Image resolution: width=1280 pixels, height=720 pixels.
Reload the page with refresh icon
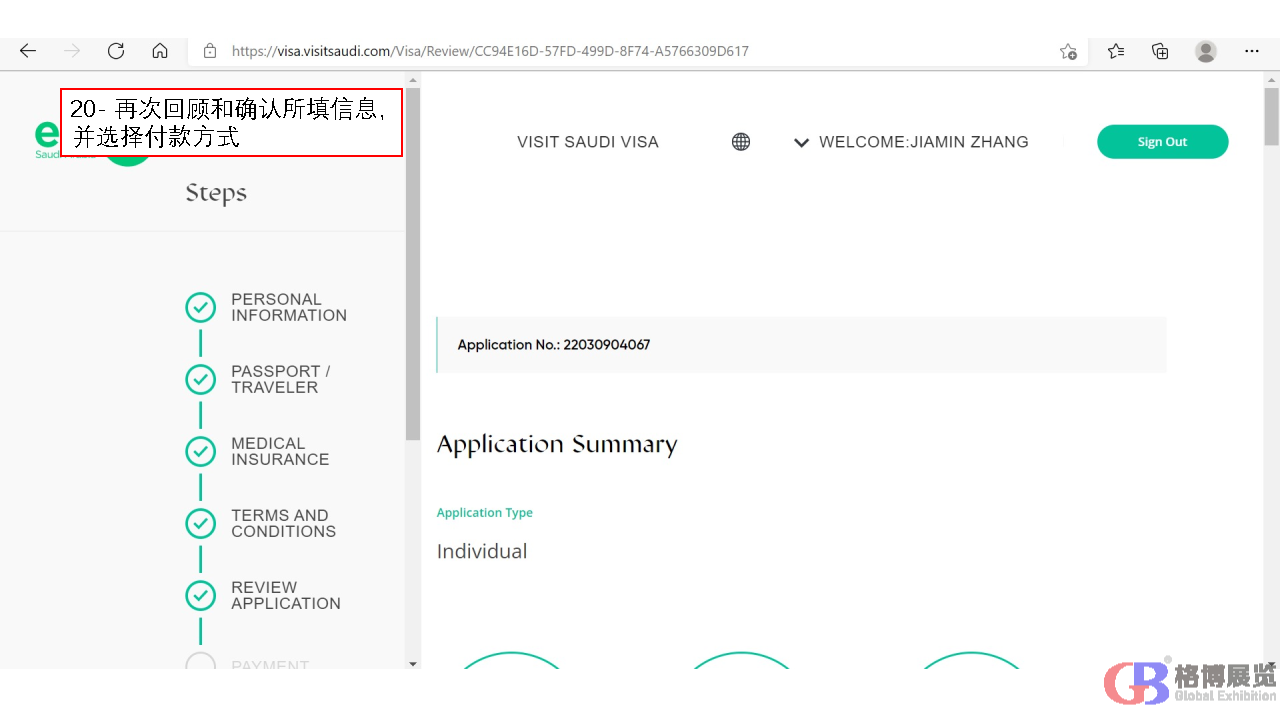116,51
